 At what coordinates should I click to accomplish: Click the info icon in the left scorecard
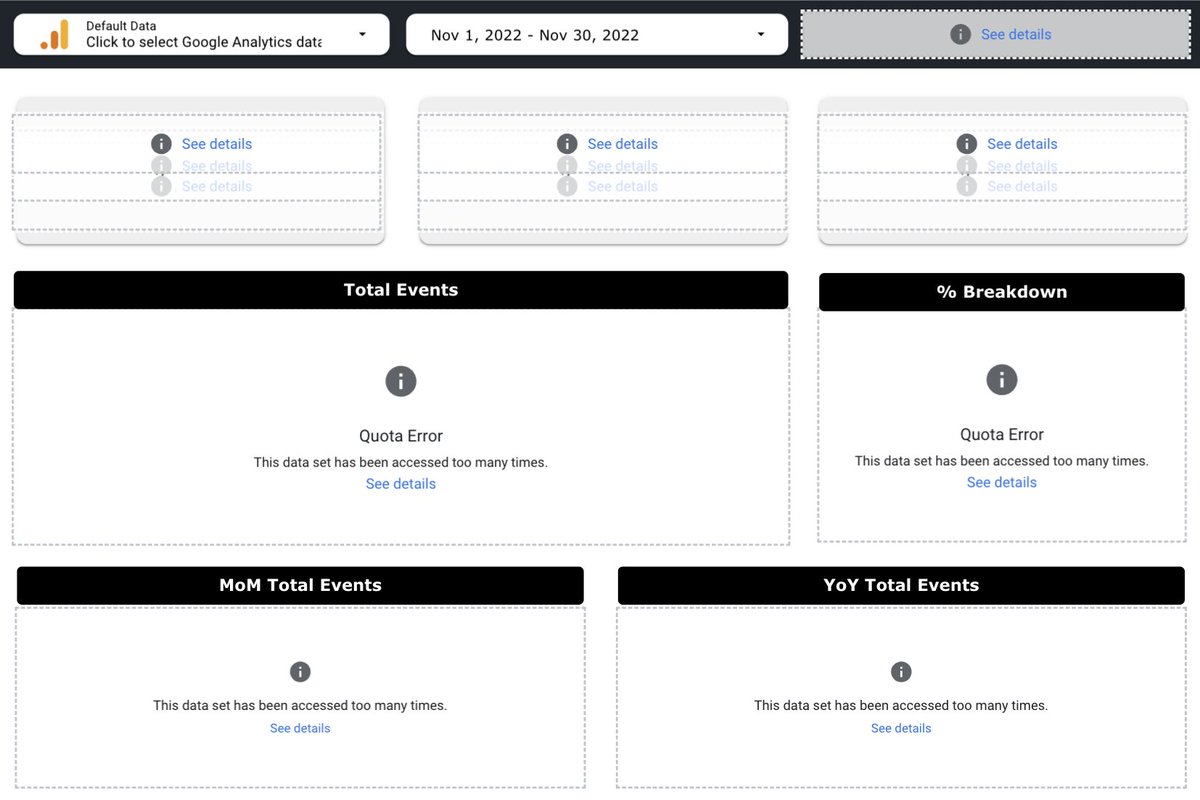click(161, 144)
